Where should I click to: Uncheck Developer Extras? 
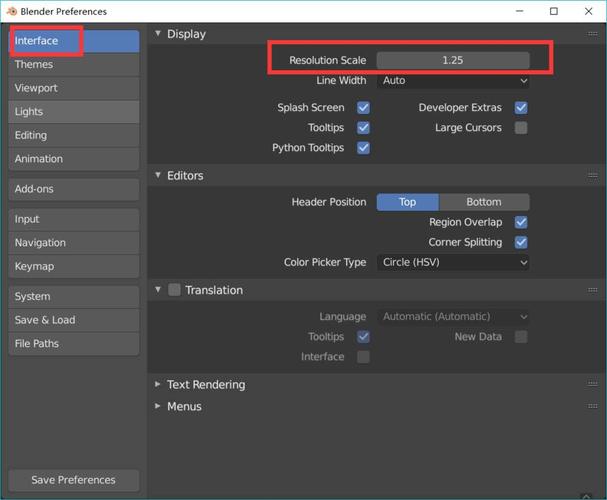521,108
